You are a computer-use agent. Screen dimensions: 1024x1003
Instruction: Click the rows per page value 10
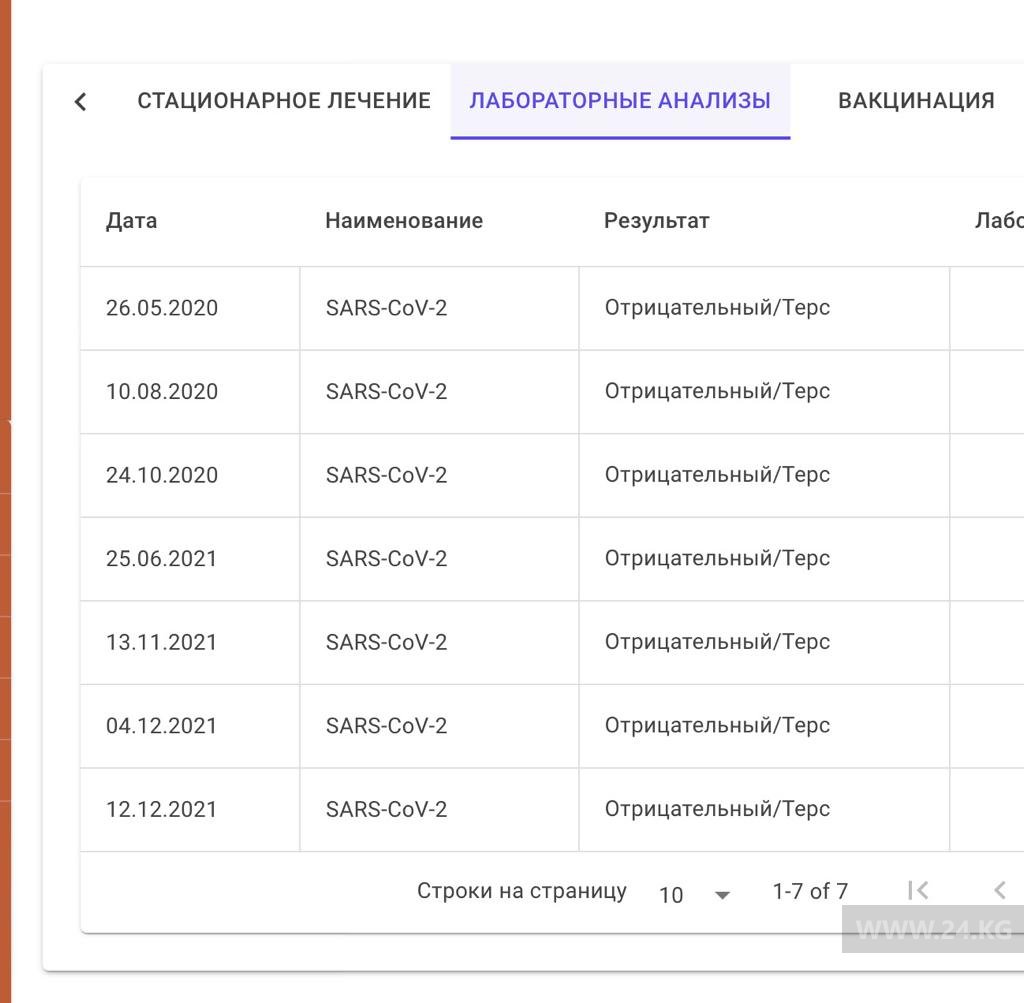point(671,894)
